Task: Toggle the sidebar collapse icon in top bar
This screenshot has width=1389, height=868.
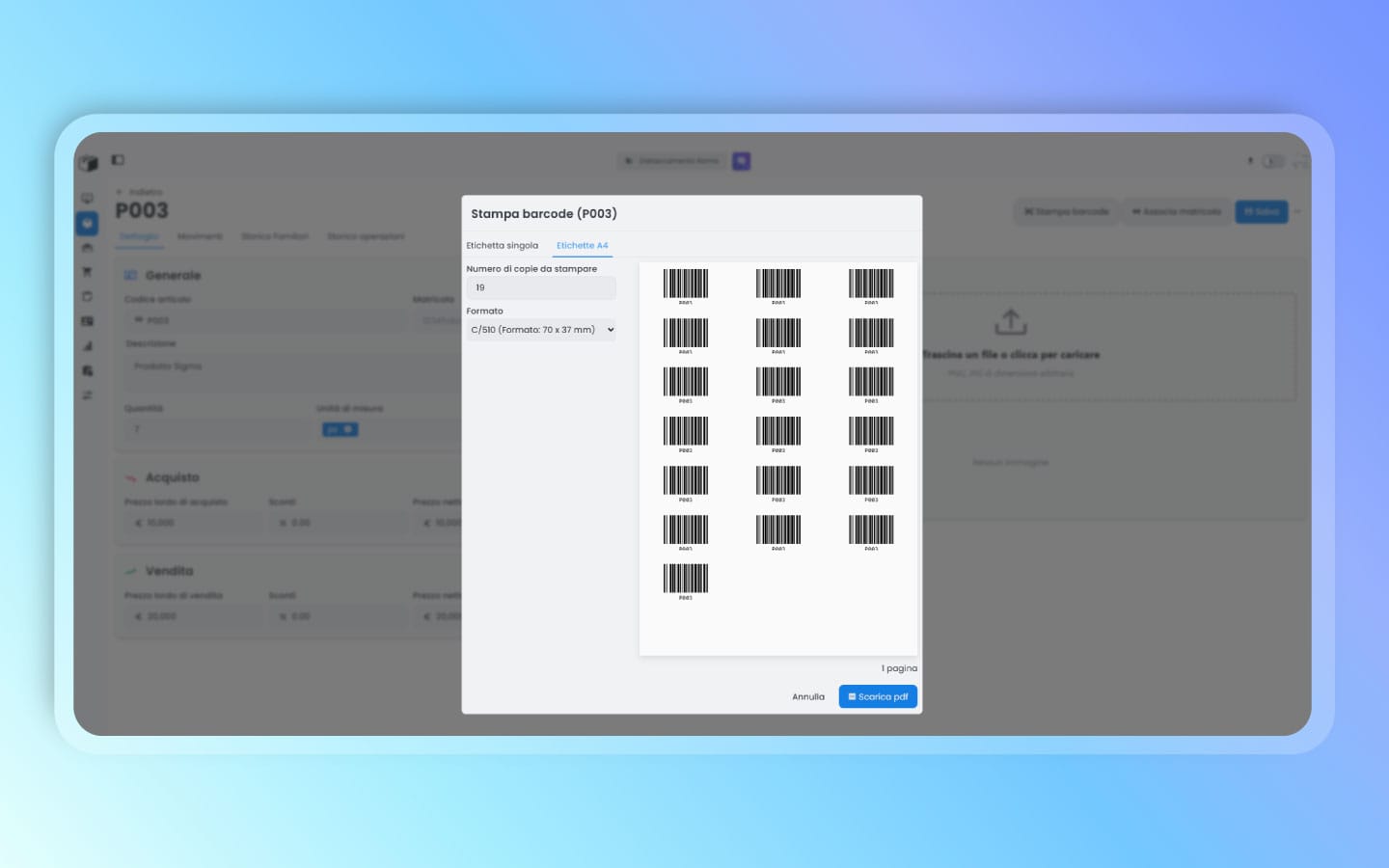Action: 118,160
